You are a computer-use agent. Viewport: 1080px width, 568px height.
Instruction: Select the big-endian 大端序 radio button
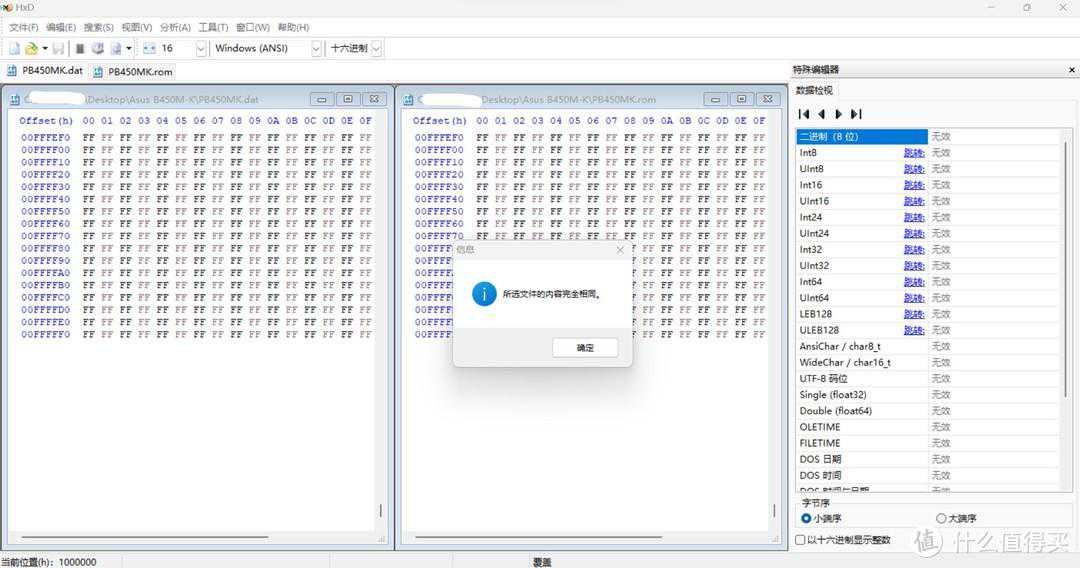coord(940,518)
